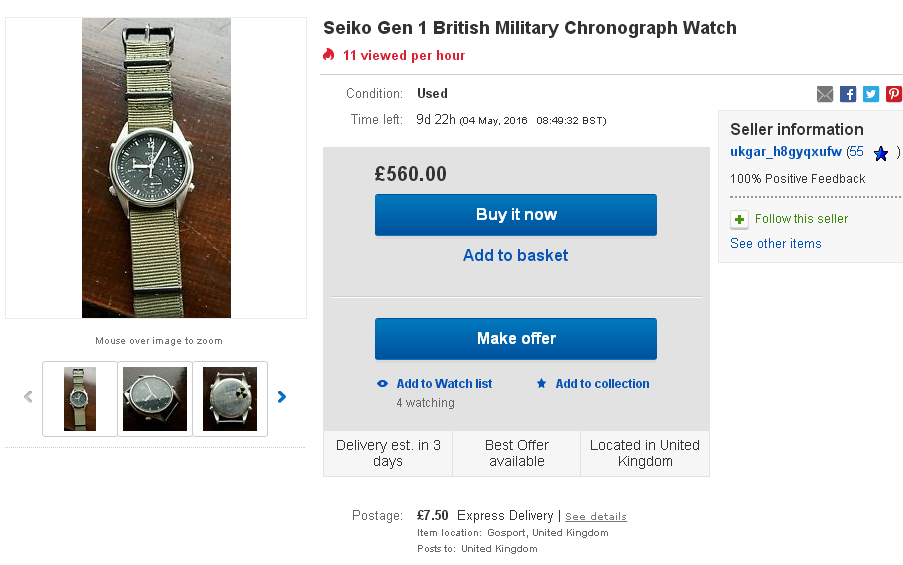Open seller ukgar_h8gyqxufw profile
Screen dimensions: 903x565
[x=786, y=152]
